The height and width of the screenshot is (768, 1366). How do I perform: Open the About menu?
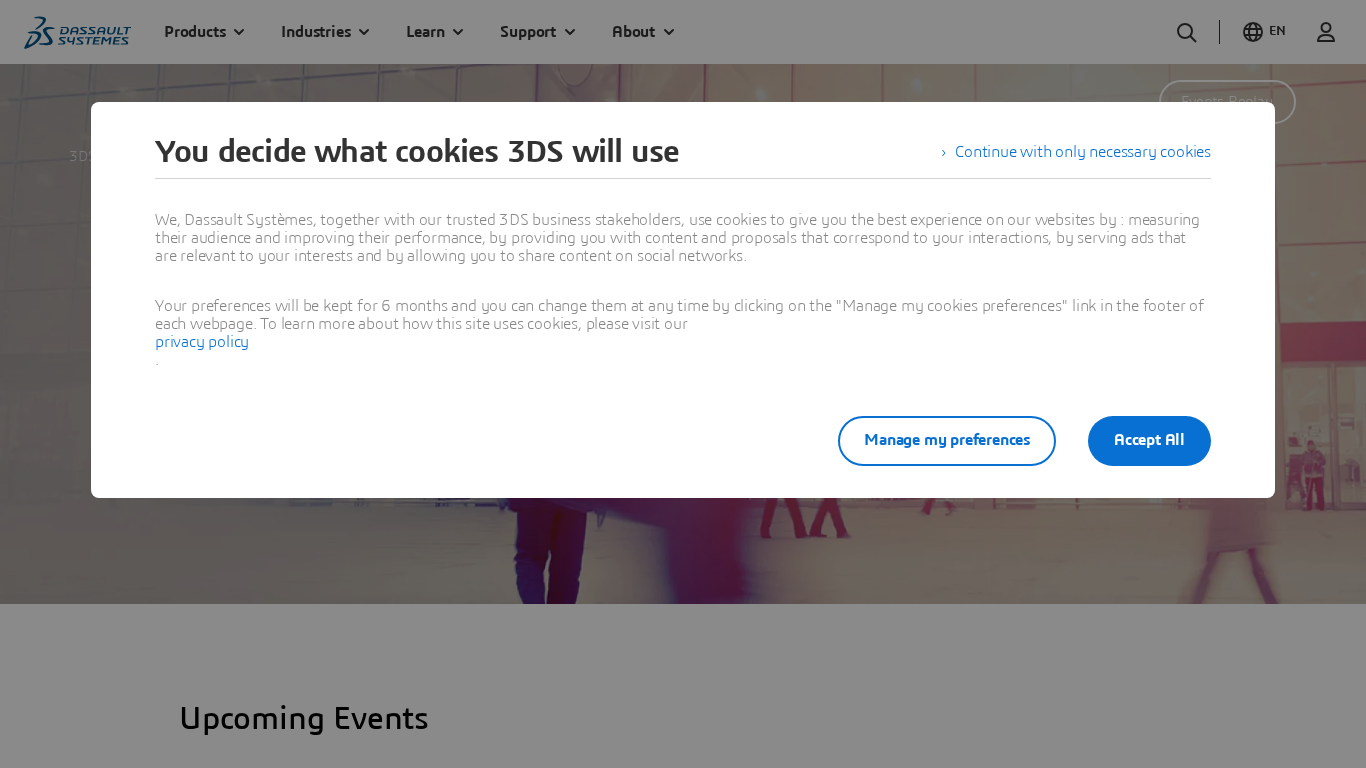(633, 32)
